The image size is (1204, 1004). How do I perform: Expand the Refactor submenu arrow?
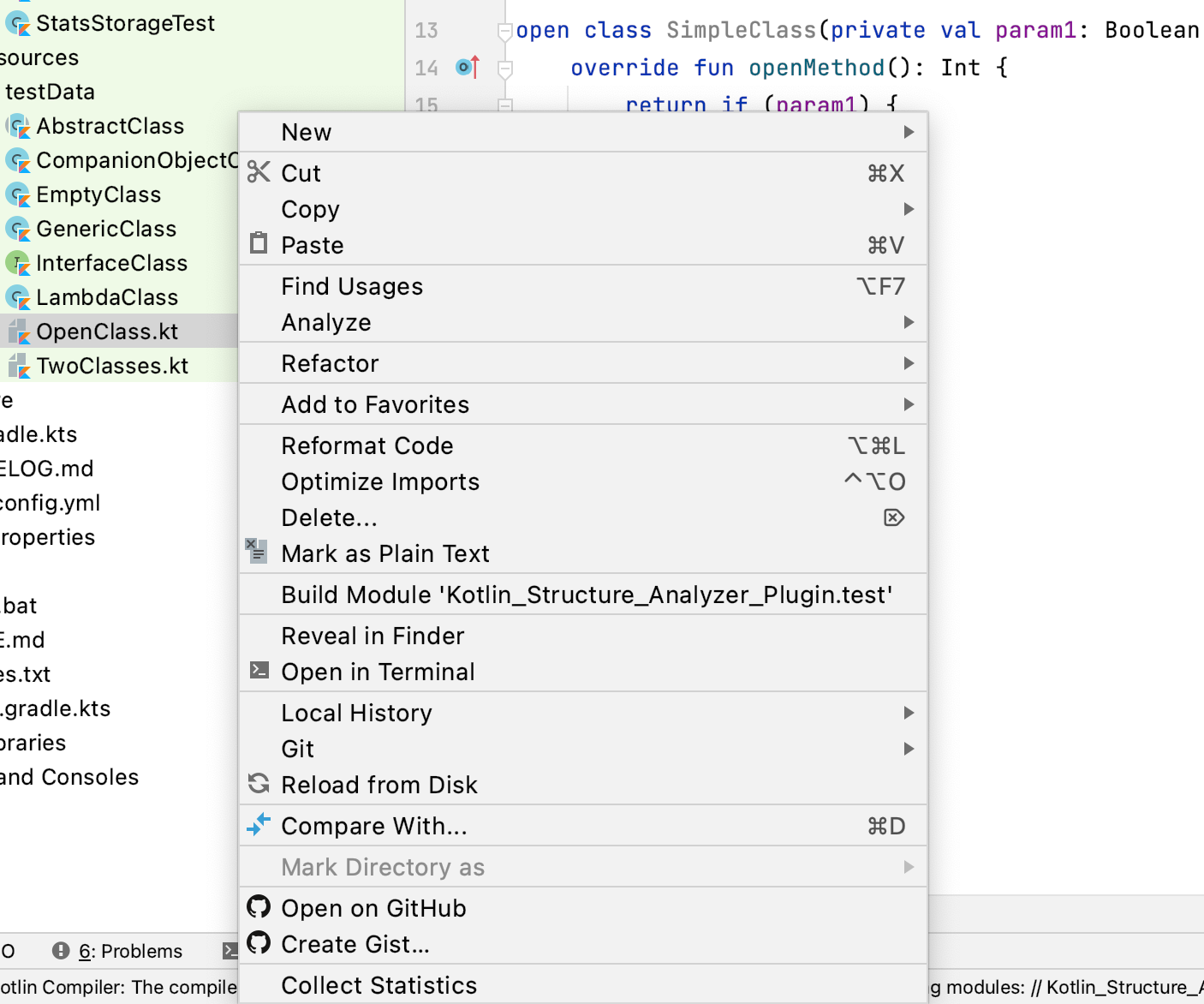click(909, 363)
